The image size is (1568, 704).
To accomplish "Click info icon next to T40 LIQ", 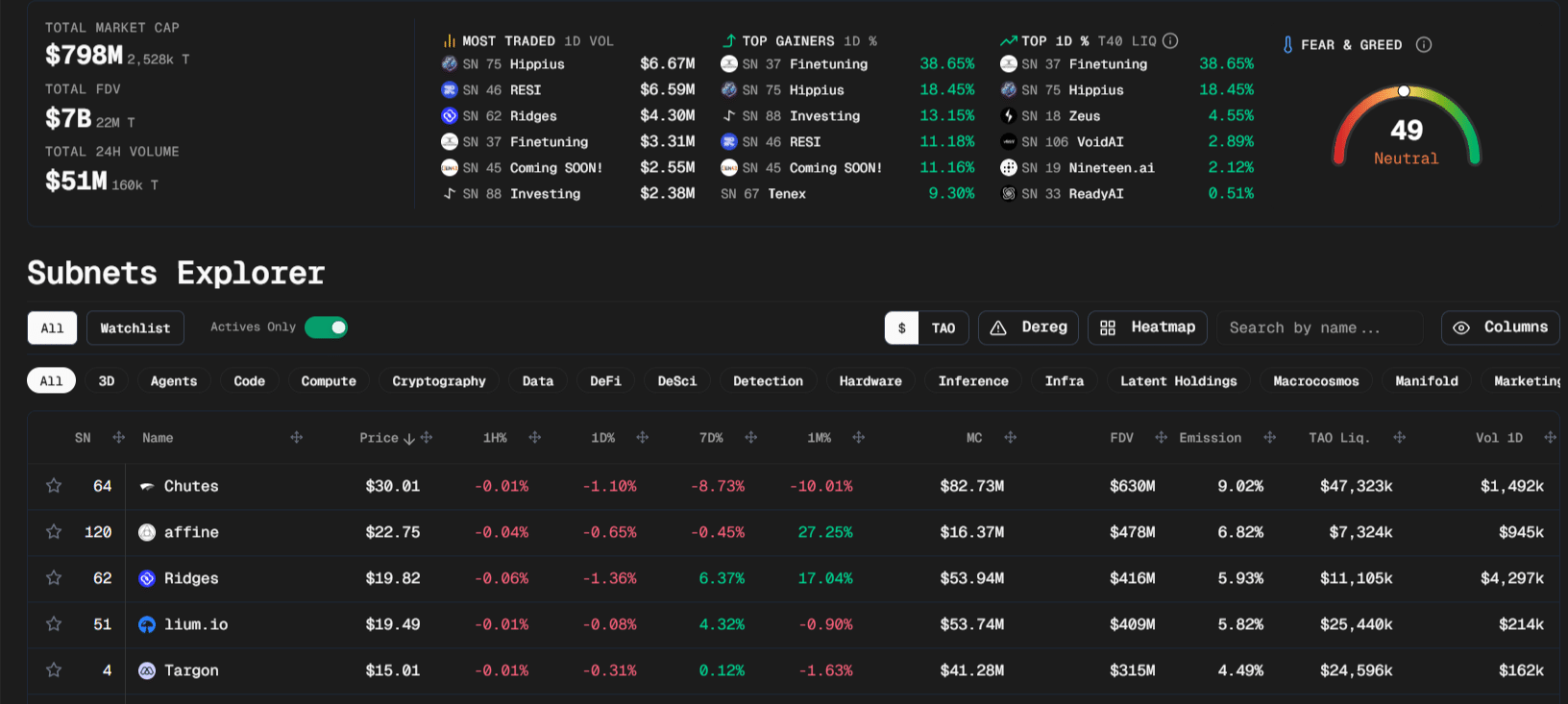I will pos(1170,41).
